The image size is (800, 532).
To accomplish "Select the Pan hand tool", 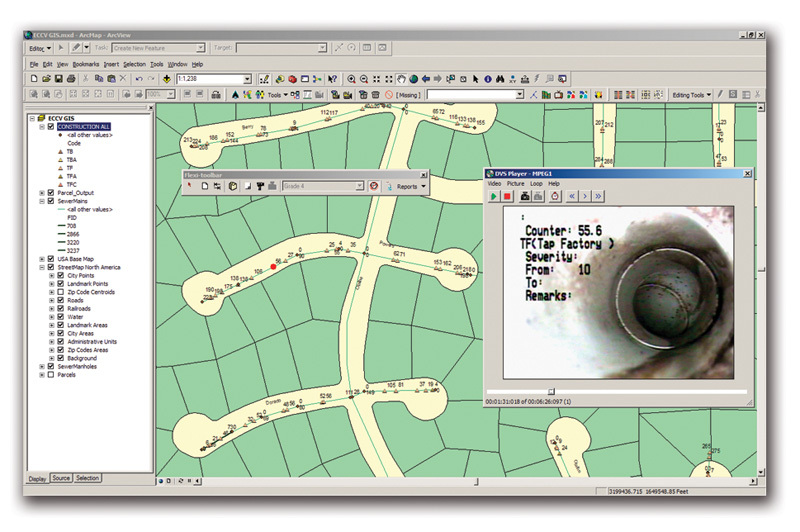I will pos(401,78).
